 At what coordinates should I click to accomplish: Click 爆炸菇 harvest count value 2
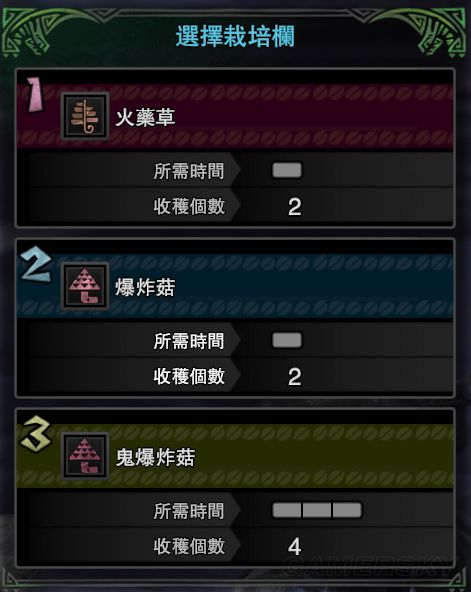tap(295, 376)
